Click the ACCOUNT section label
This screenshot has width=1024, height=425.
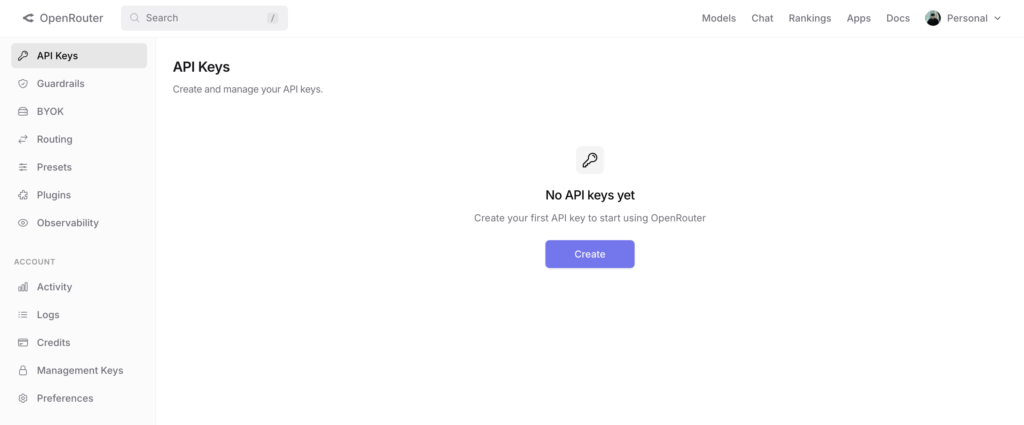tap(35, 262)
